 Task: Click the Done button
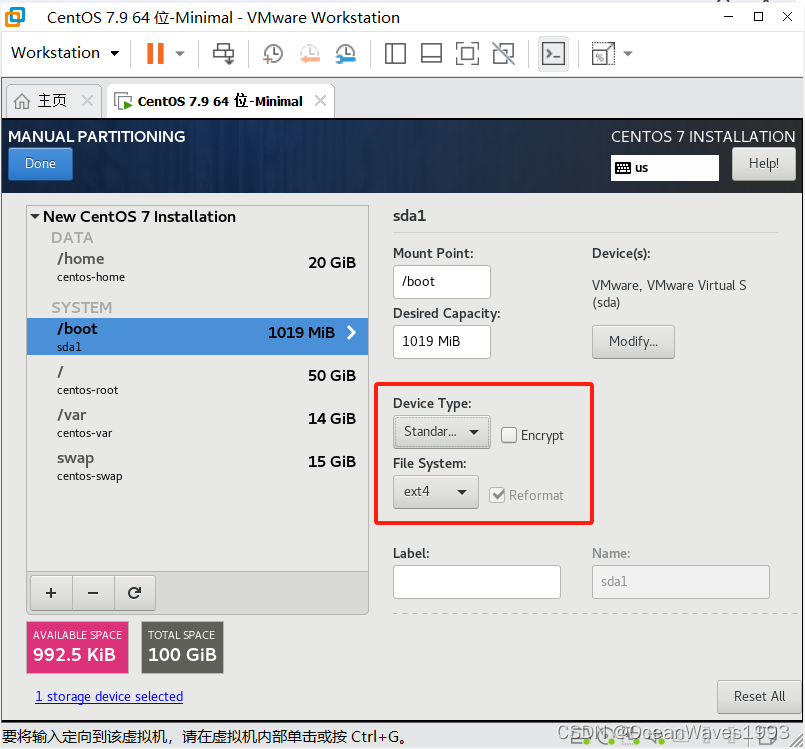coord(41,164)
